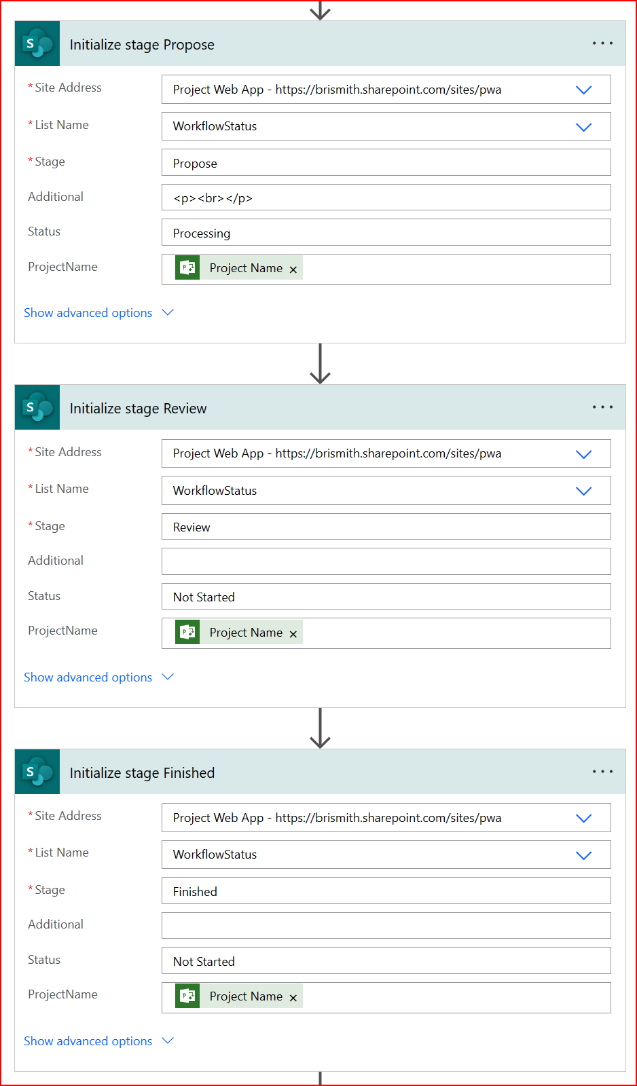
Task: Click the SharePoint icon on Initialize stage Propose
Action: [38, 44]
